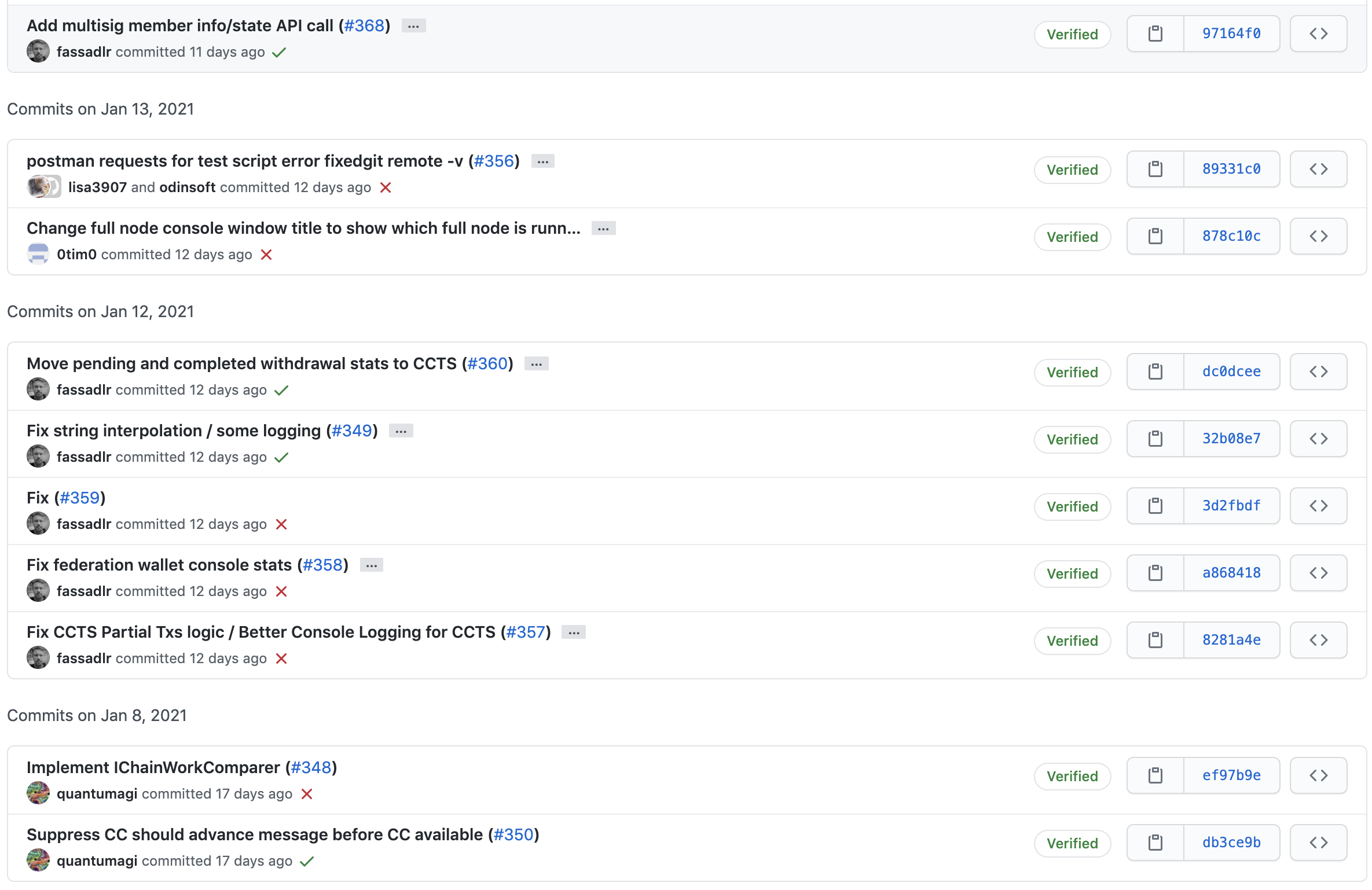
Task: Copy SHA for commit ef97b9e
Action: (1155, 775)
